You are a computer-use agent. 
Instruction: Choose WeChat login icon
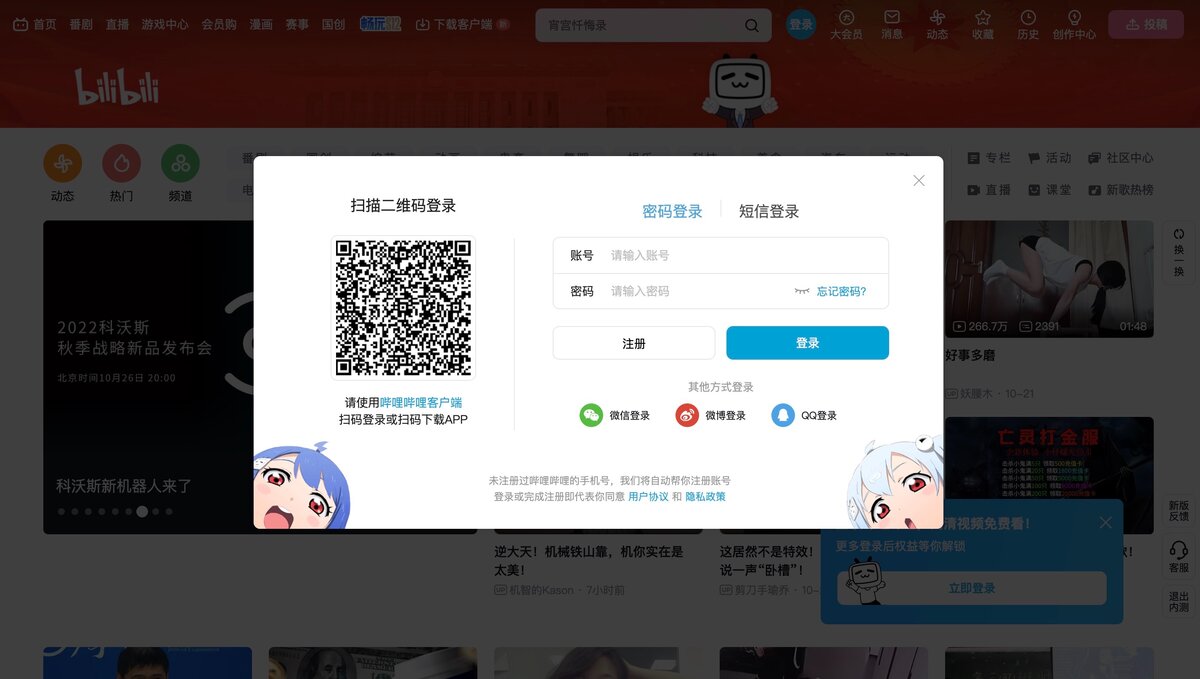tap(591, 415)
